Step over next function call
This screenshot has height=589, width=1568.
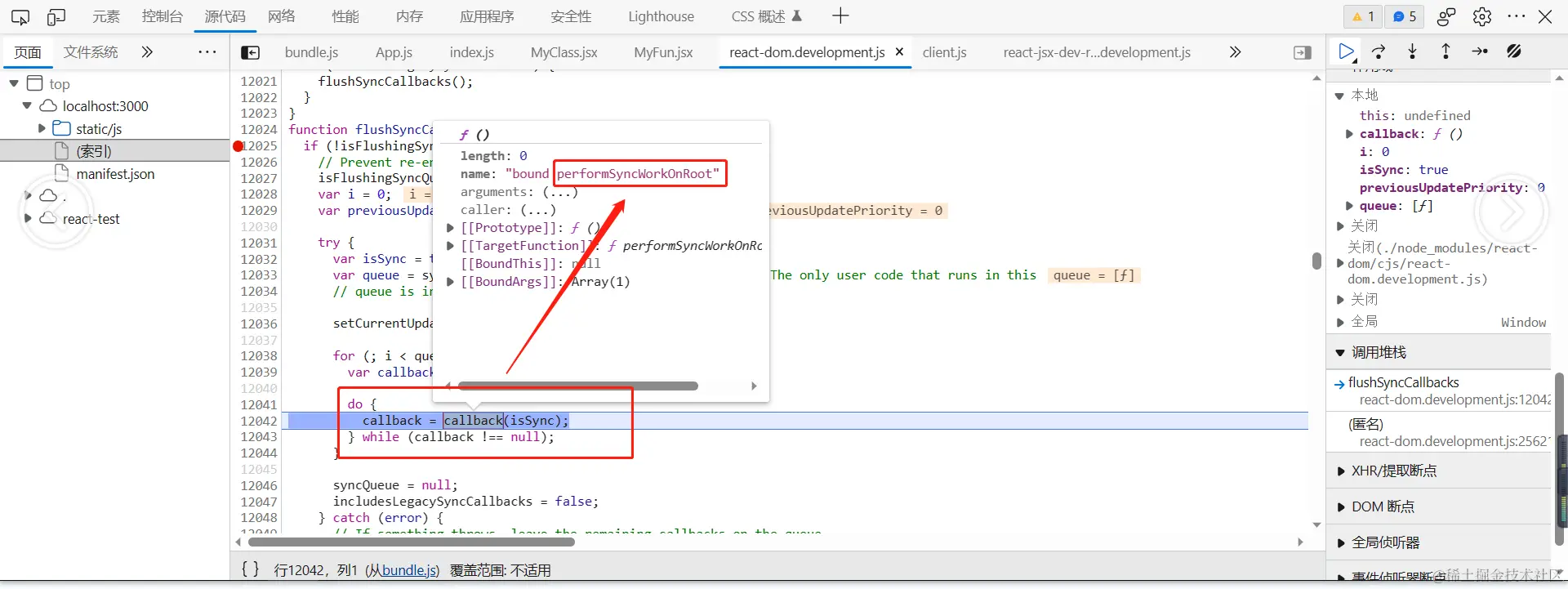point(1379,51)
